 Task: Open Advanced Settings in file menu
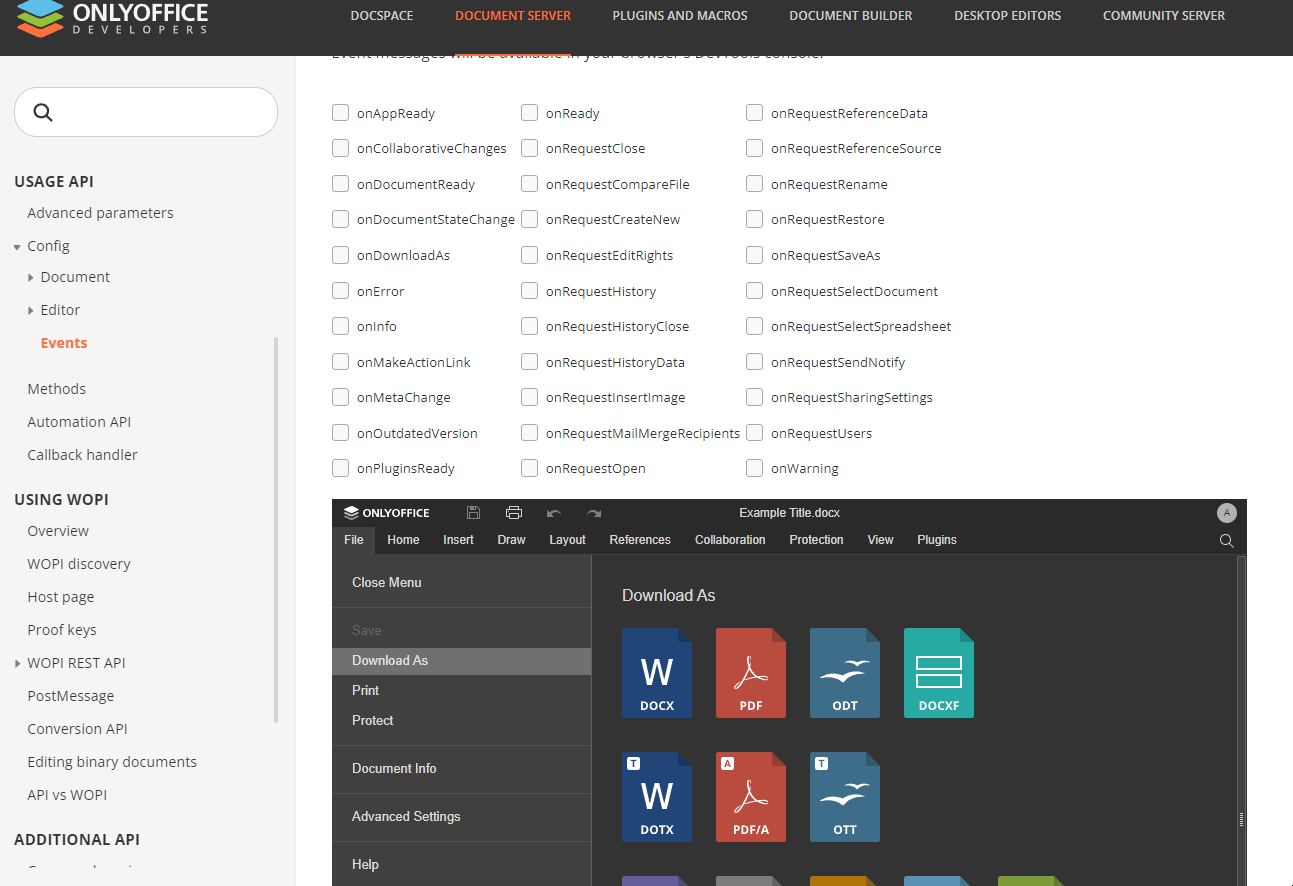click(462, 817)
